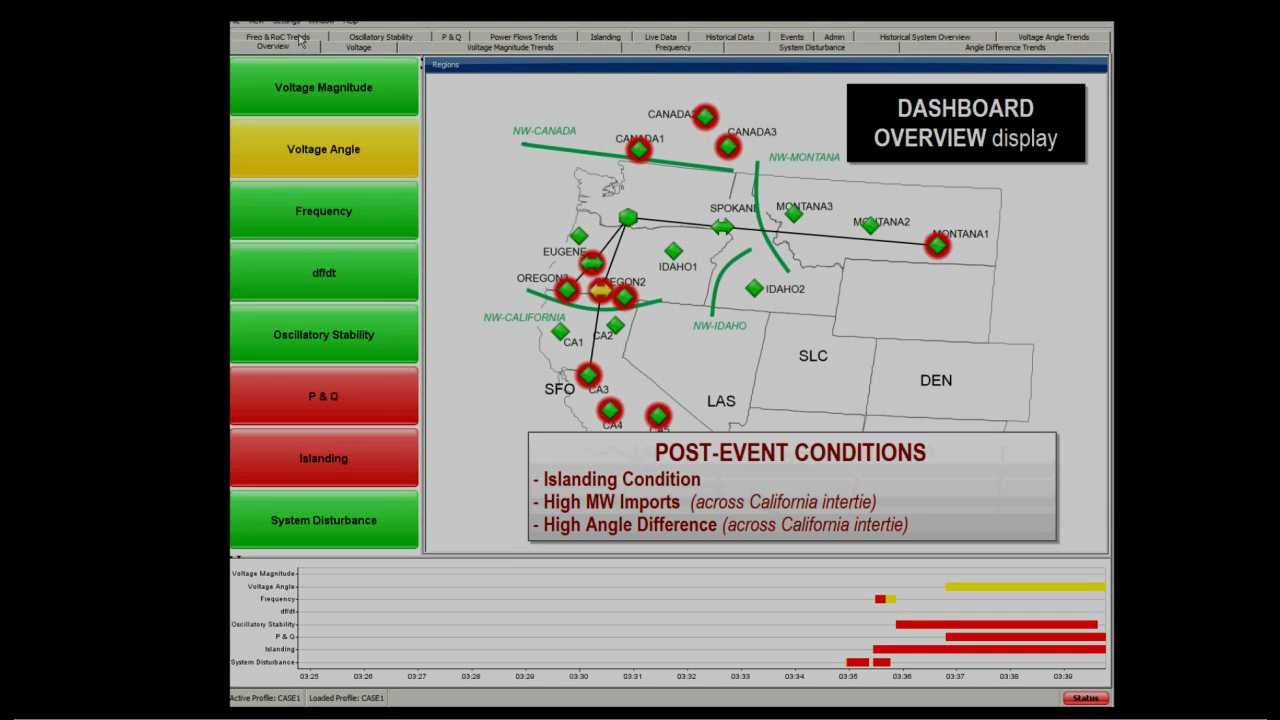Click the NW-CALIFORNIA region label
The image size is (1280, 720).
524,317
